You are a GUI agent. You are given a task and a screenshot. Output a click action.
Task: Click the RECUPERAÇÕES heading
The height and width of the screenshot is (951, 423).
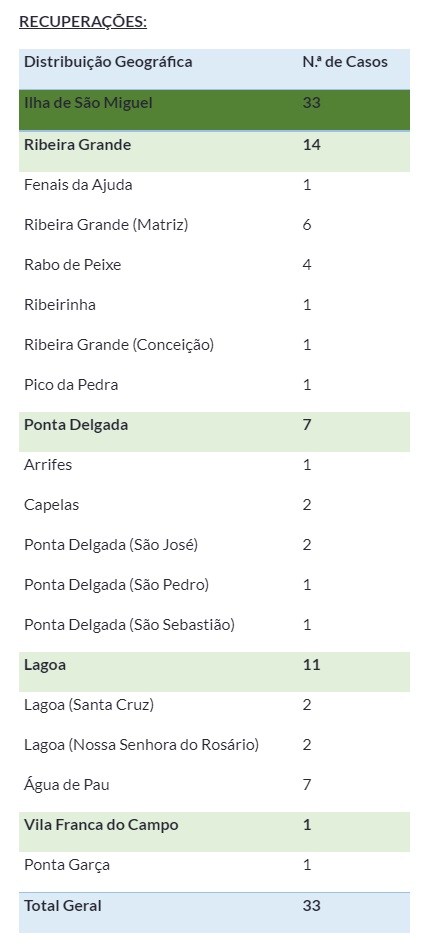coord(83,22)
